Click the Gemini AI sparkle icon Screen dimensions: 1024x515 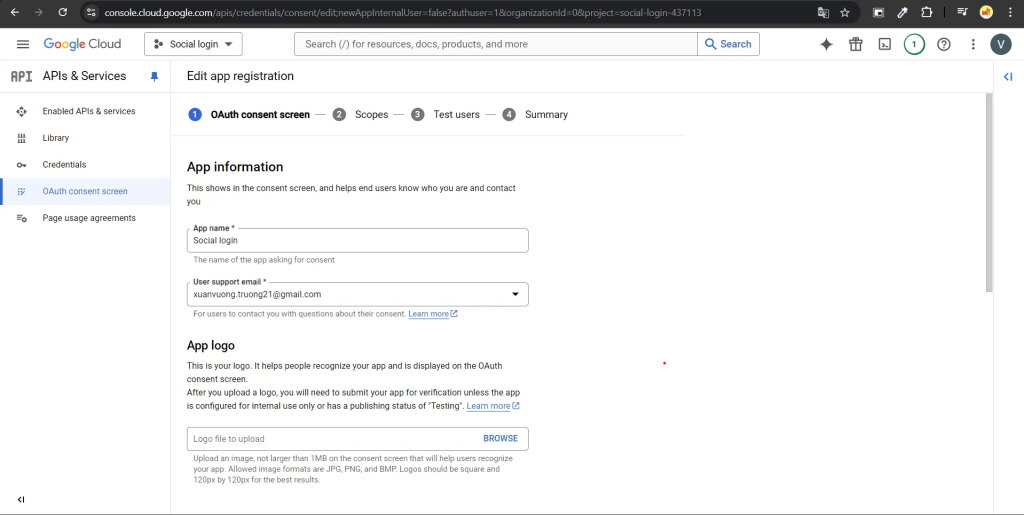[826, 44]
